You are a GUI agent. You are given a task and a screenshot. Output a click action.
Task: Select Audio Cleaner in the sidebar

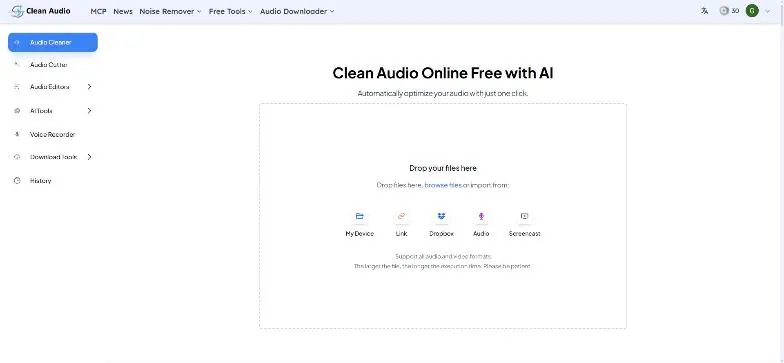click(52, 42)
